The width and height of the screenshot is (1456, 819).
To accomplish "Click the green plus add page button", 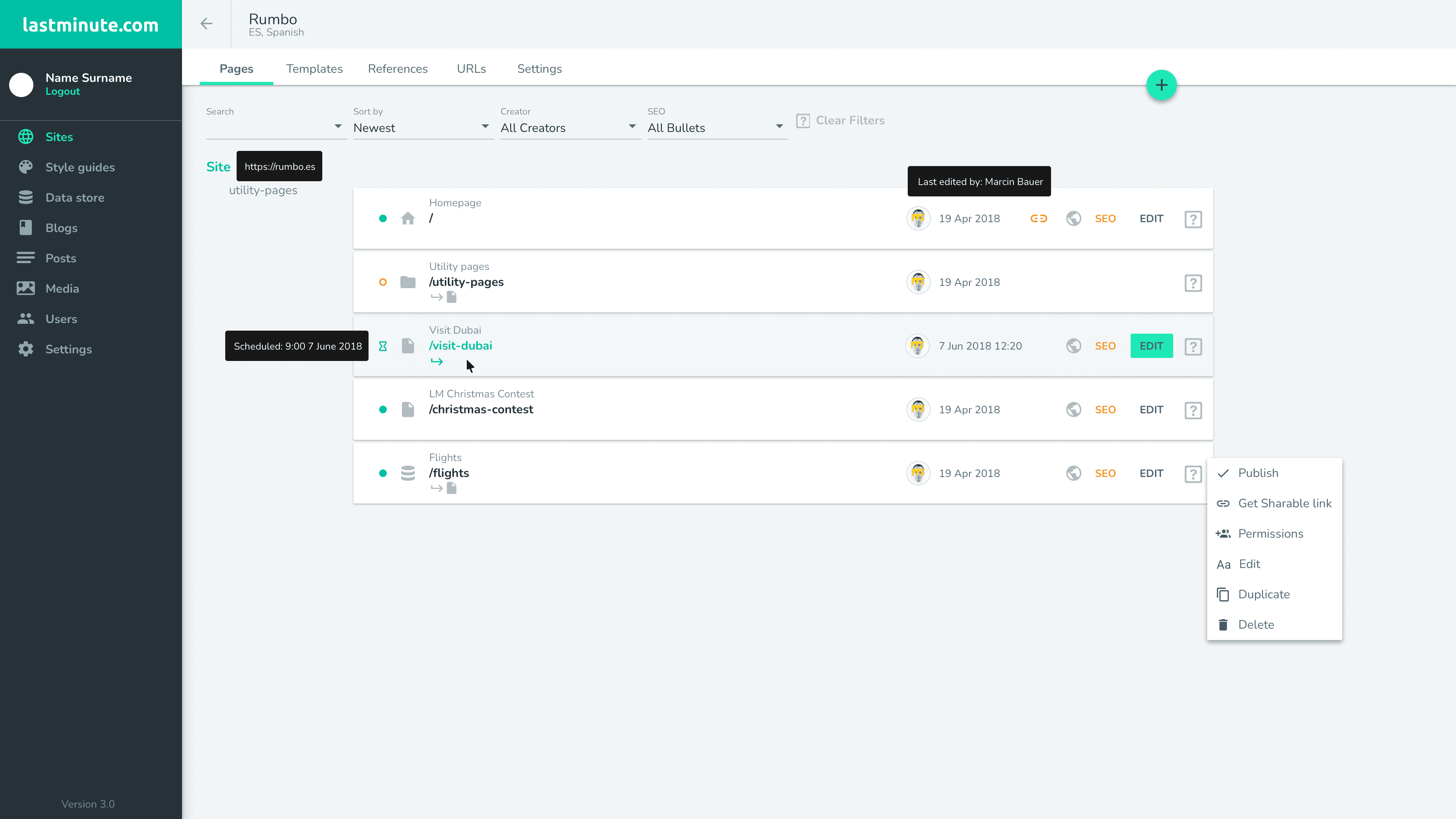I will pyautogui.click(x=1161, y=85).
